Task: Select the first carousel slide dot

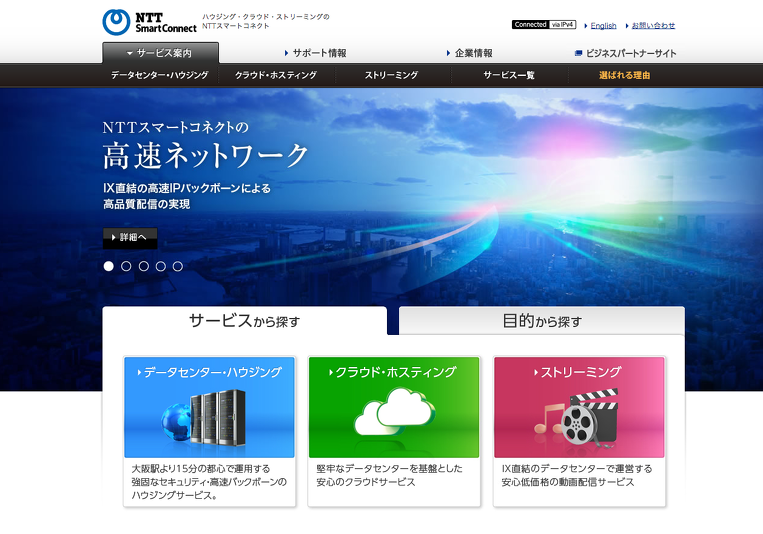Action: coord(109,266)
